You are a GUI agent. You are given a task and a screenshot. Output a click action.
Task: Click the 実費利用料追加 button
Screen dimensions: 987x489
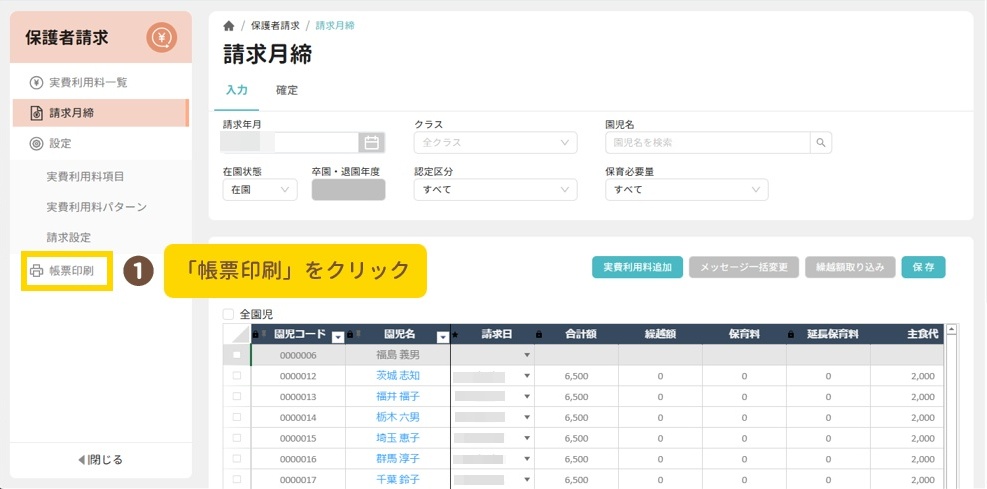click(637, 267)
